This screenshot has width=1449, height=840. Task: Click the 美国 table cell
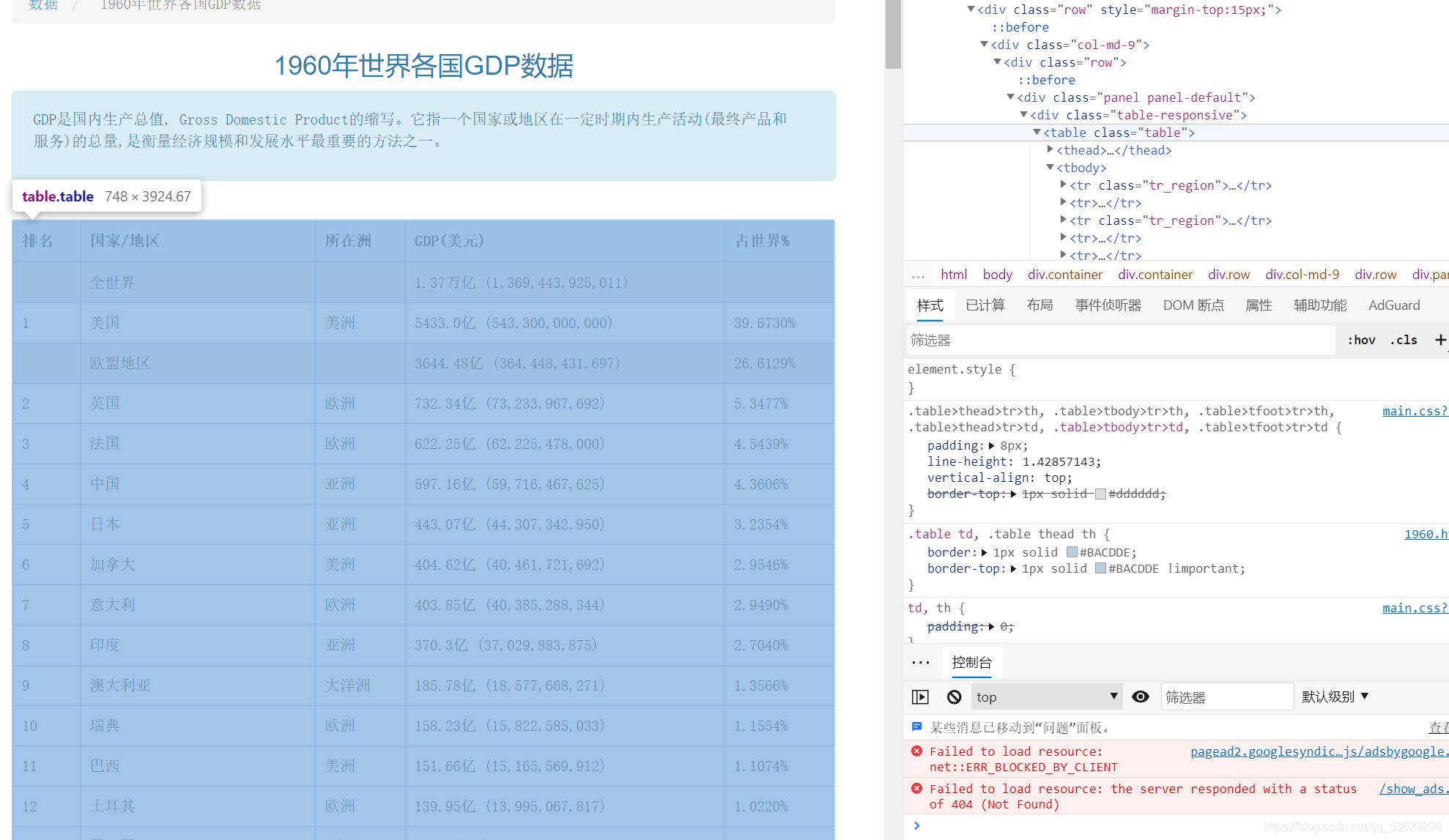pyautogui.click(x=197, y=323)
